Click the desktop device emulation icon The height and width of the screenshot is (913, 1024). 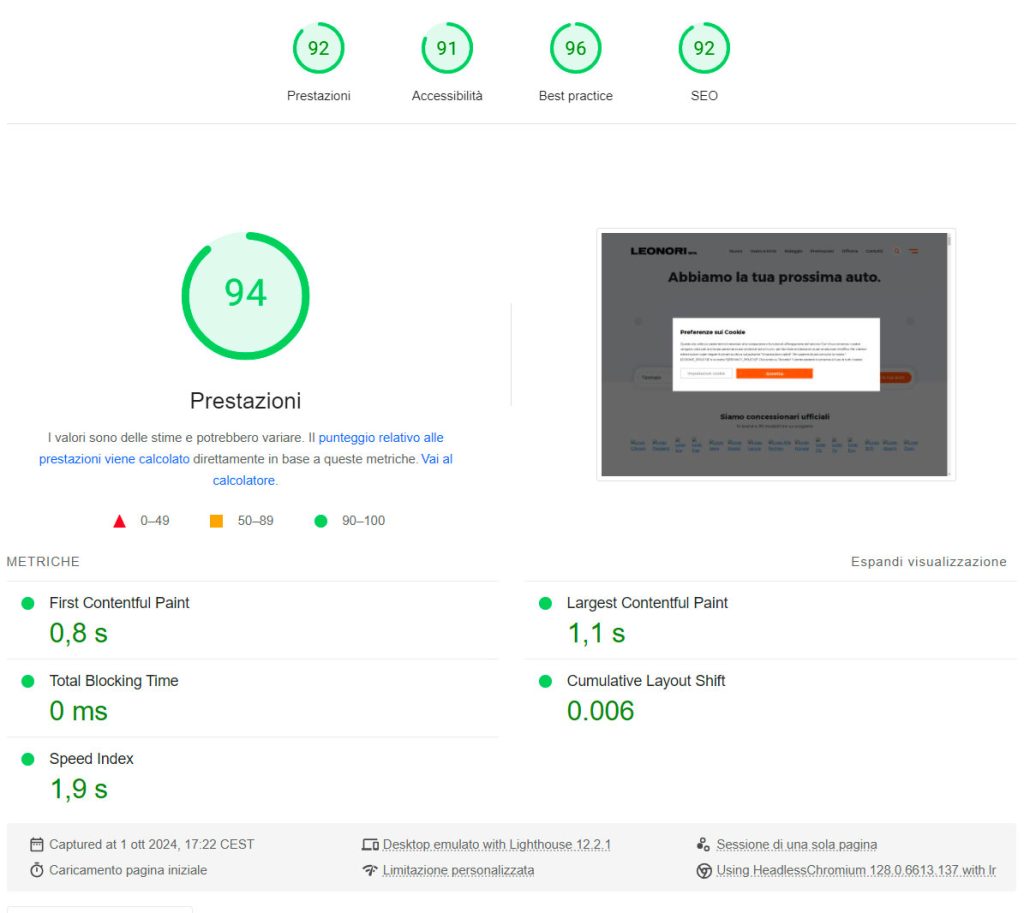pyautogui.click(x=370, y=845)
